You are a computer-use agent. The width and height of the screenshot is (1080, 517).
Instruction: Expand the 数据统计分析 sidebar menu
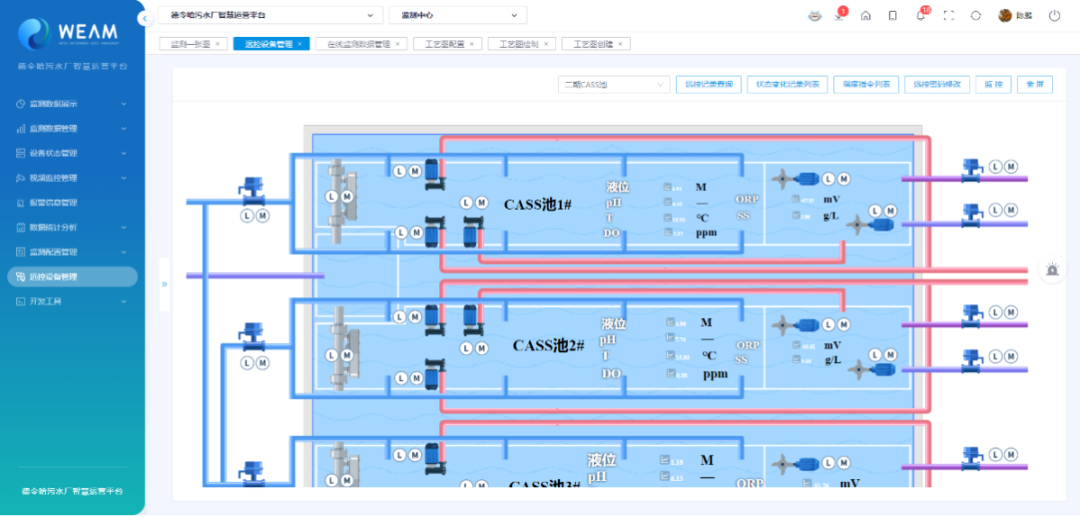point(72,227)
